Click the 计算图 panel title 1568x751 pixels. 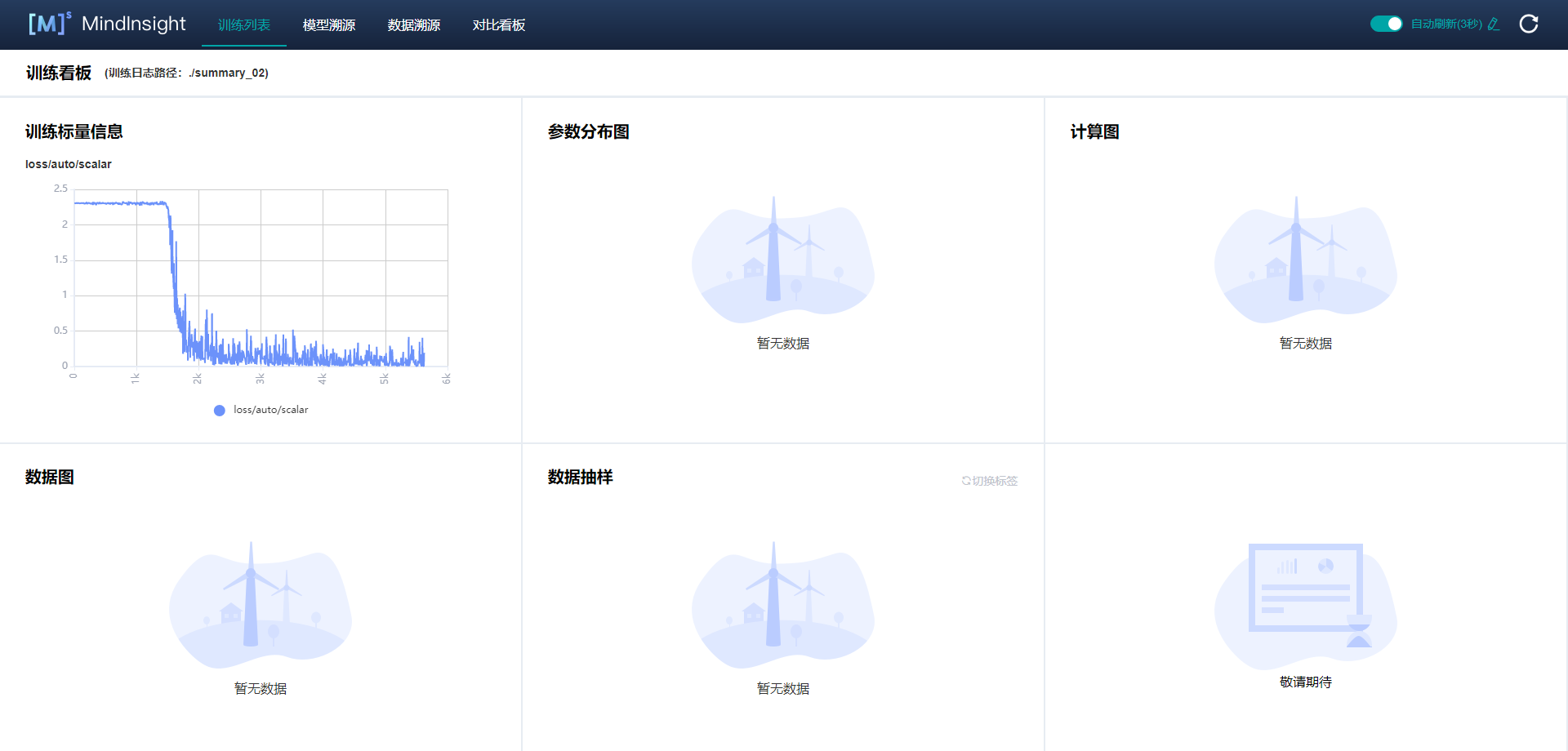coord(1095,131)
